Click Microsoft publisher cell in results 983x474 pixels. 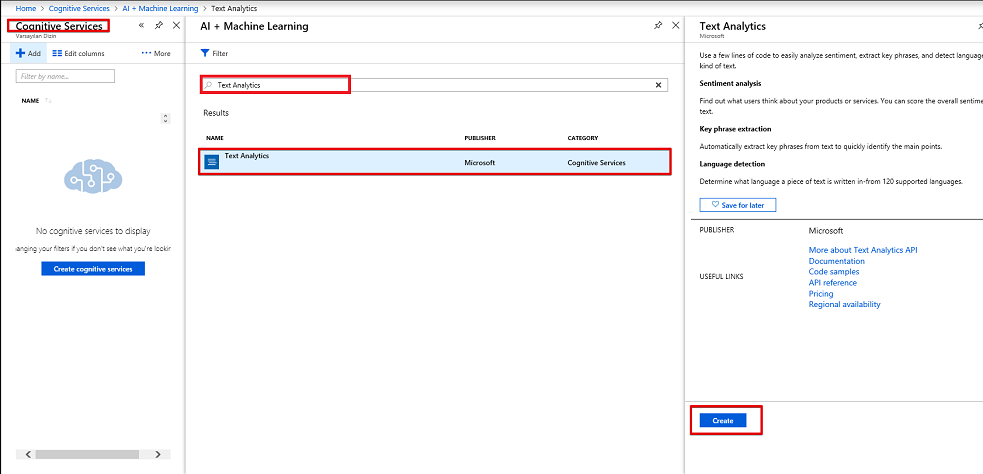pyautogui.click(x=480, y=162)
